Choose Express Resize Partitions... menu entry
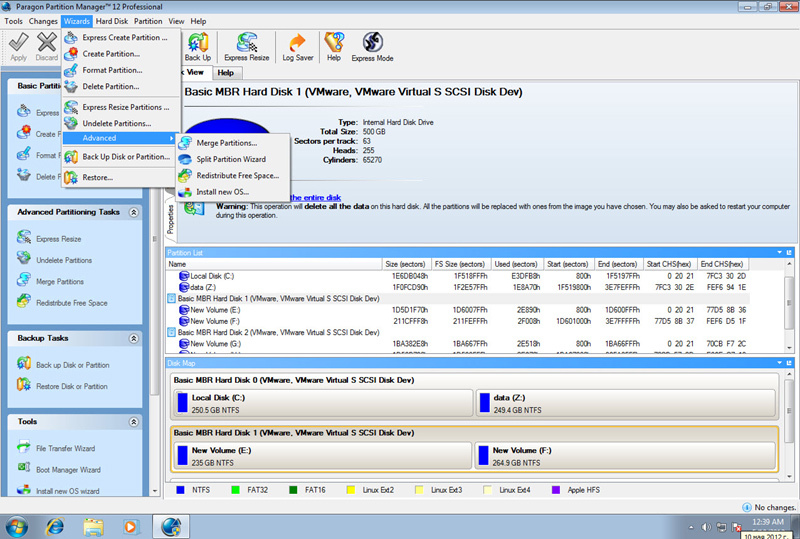The width and height of the screenshot is (800, 539). [x=121, y=107]
